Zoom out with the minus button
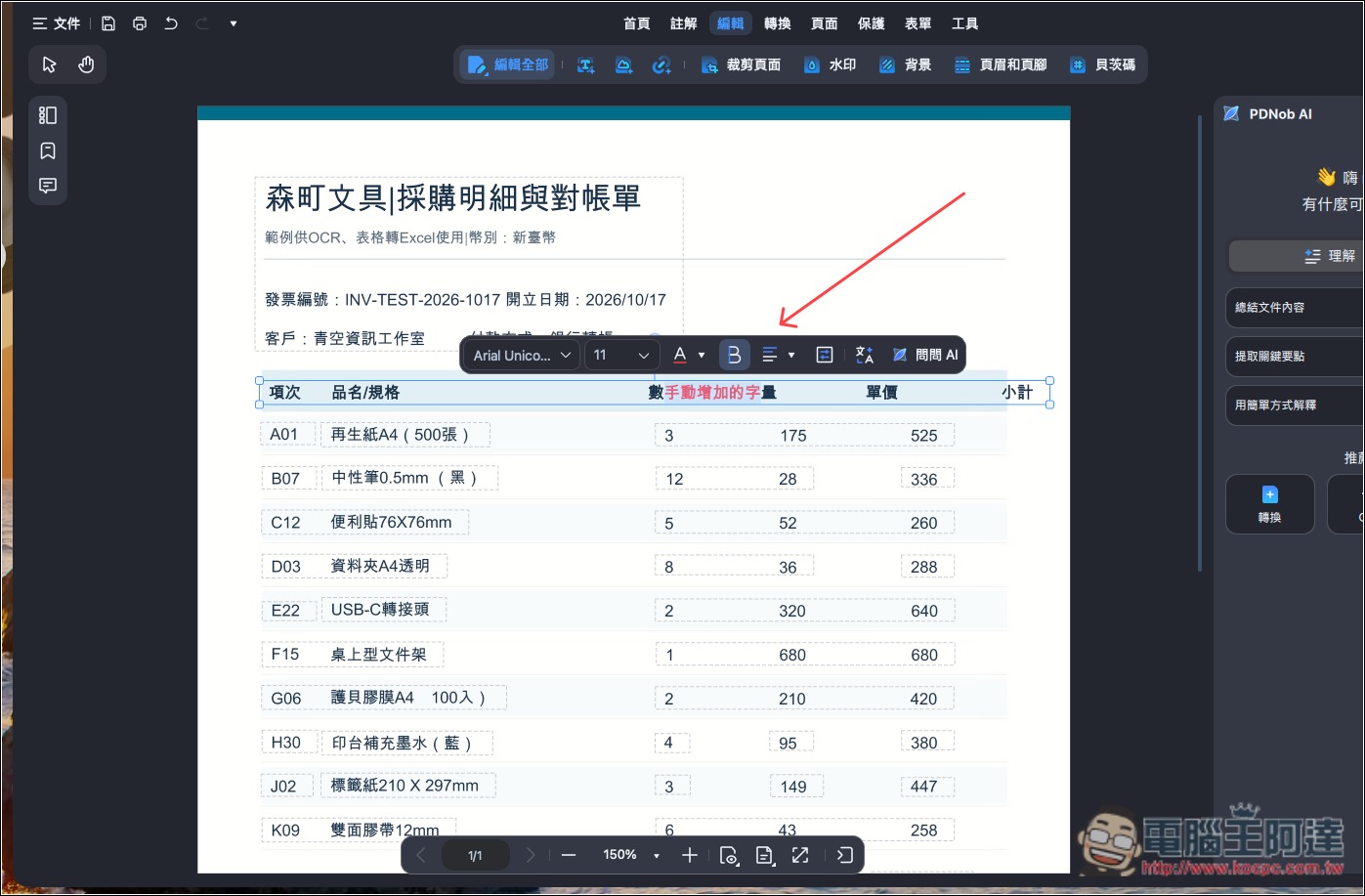 569,855
